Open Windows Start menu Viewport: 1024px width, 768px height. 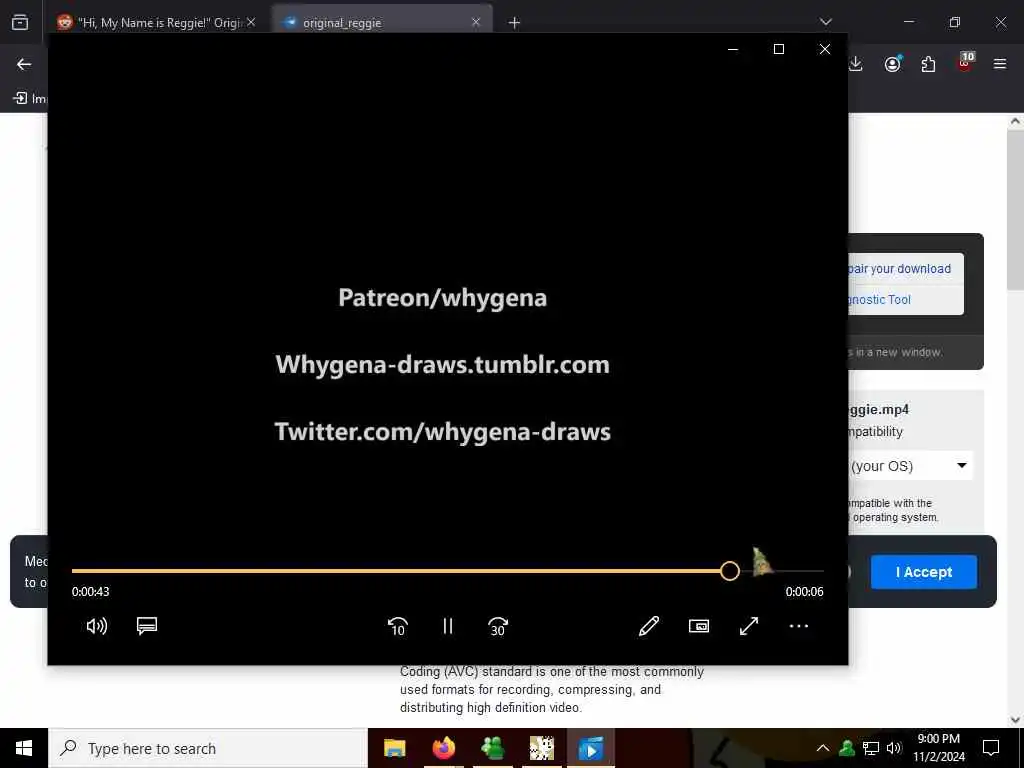pyautogui.click(x=24, y=748)
